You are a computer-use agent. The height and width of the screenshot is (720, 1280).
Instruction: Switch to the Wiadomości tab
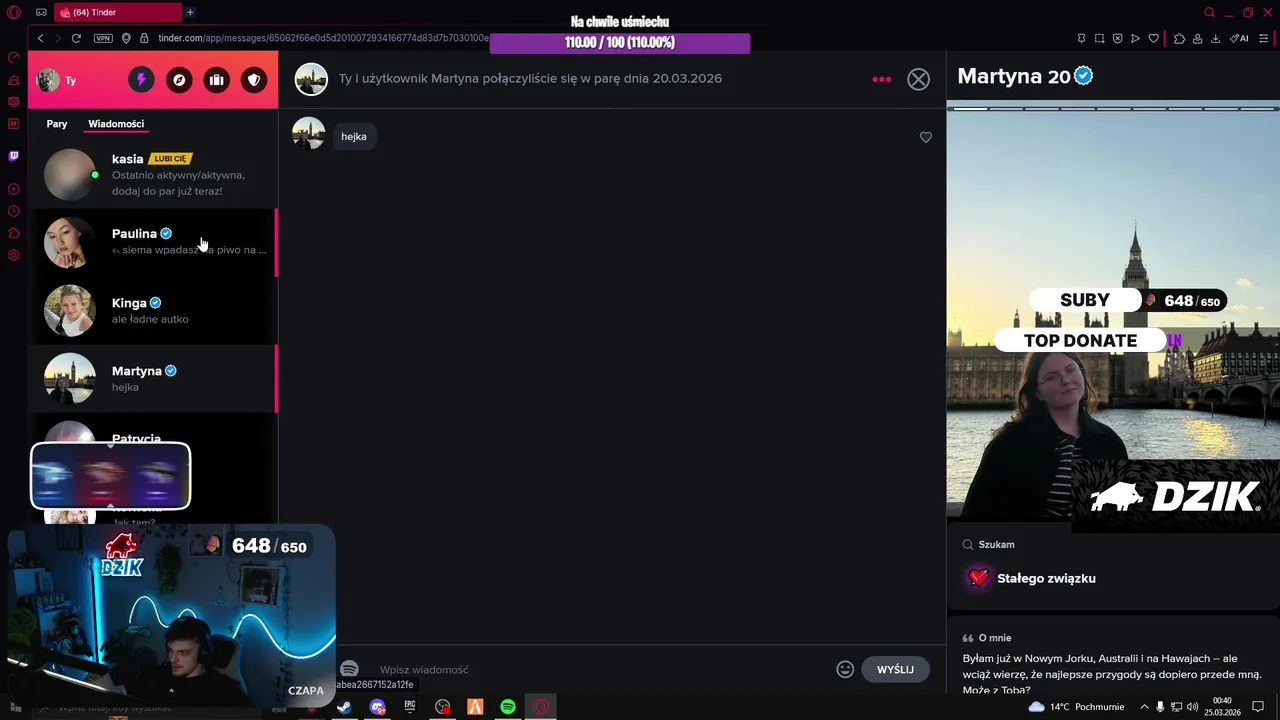[x=116, y=124]
